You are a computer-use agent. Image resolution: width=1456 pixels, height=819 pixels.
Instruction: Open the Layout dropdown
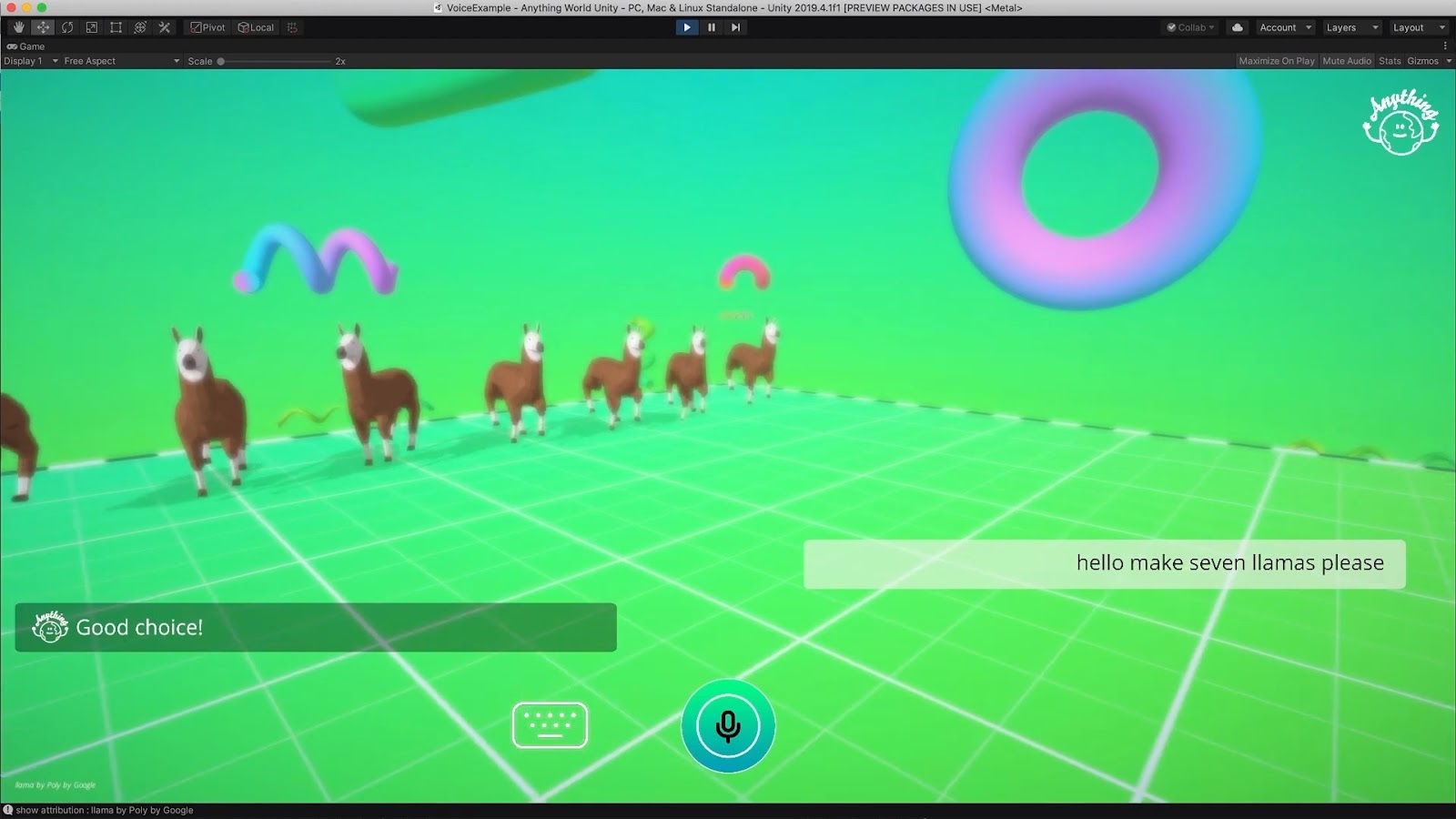coord(1419,27)
